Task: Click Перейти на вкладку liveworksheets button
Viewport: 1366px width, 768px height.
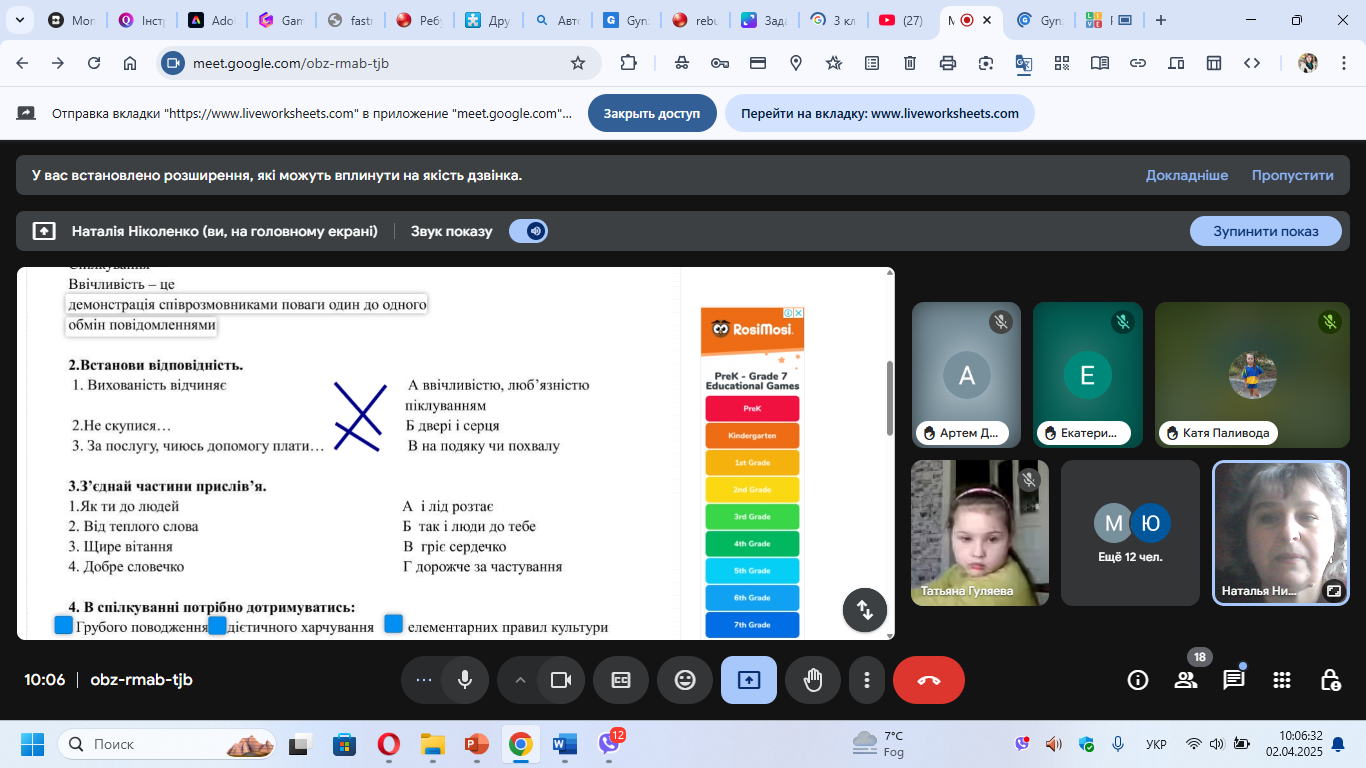Action: tap(880, 113)
